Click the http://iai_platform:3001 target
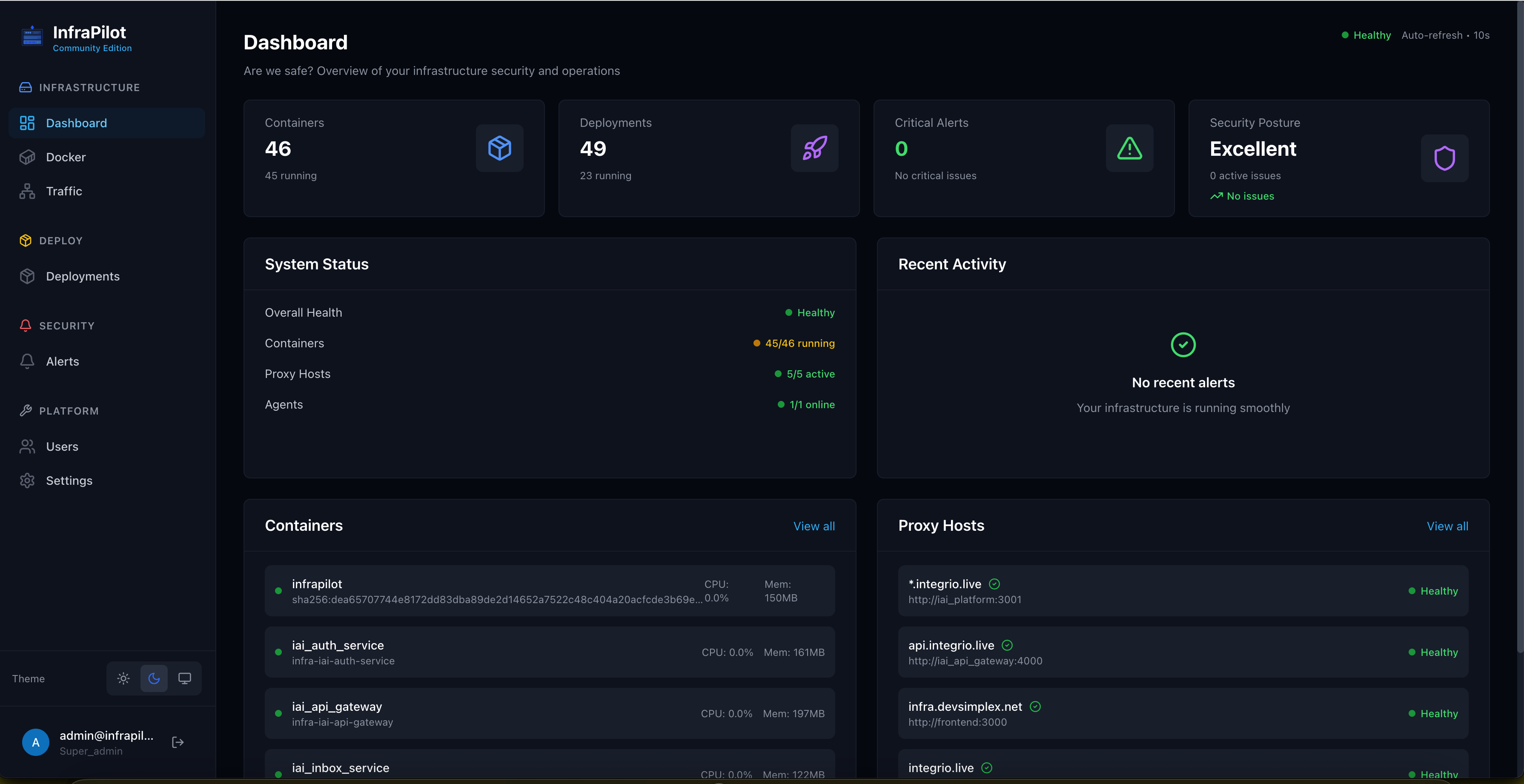Image resolution: width=1524 pixels, height=784 pixels. click(x=965, y=599)
